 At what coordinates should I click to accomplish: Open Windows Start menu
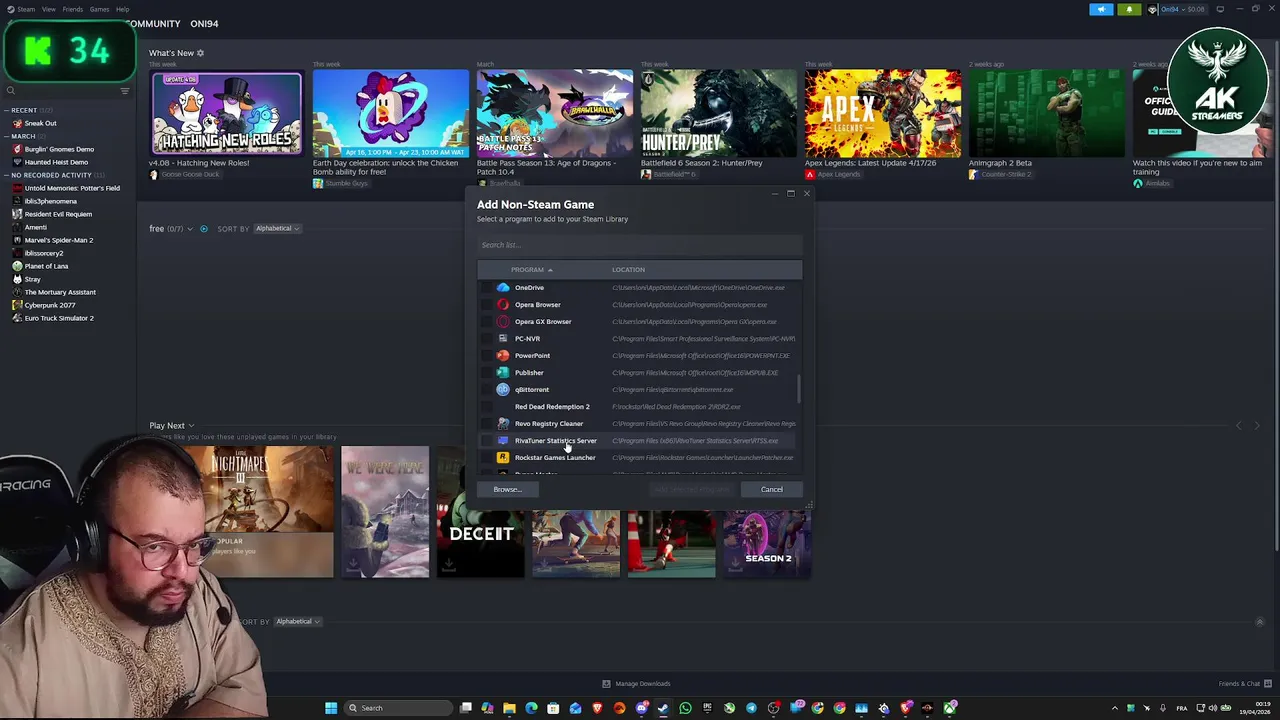331,708
